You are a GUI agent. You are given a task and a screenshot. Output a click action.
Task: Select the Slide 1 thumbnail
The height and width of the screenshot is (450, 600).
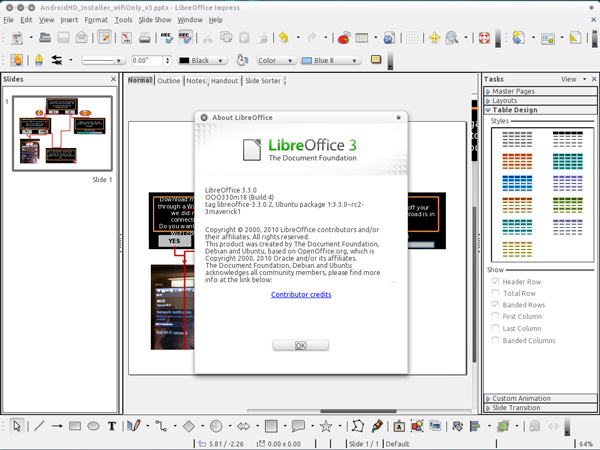pyautogui.click(x=62, y=133)
